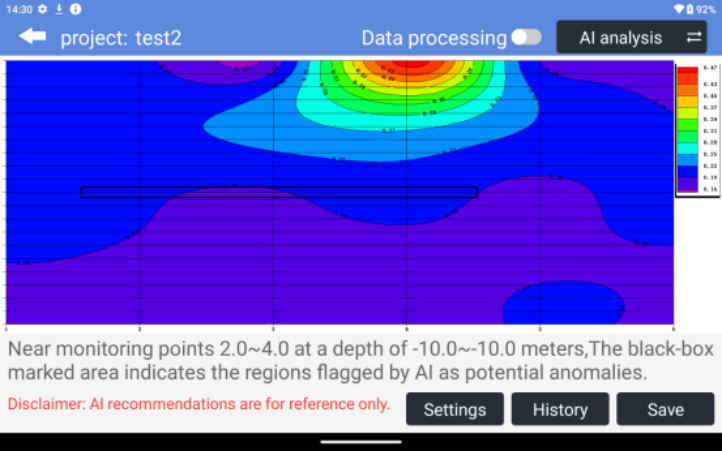Screen dimensions: 722x452
Task: Tap the project: test2 title
Action: tap(121, 38)
